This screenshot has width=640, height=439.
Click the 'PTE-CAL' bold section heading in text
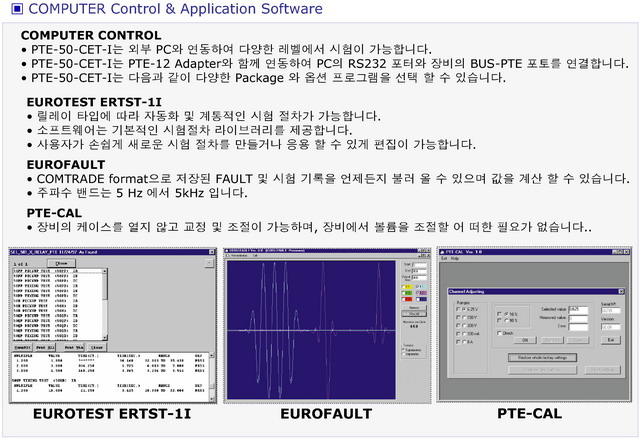point(54,213)
